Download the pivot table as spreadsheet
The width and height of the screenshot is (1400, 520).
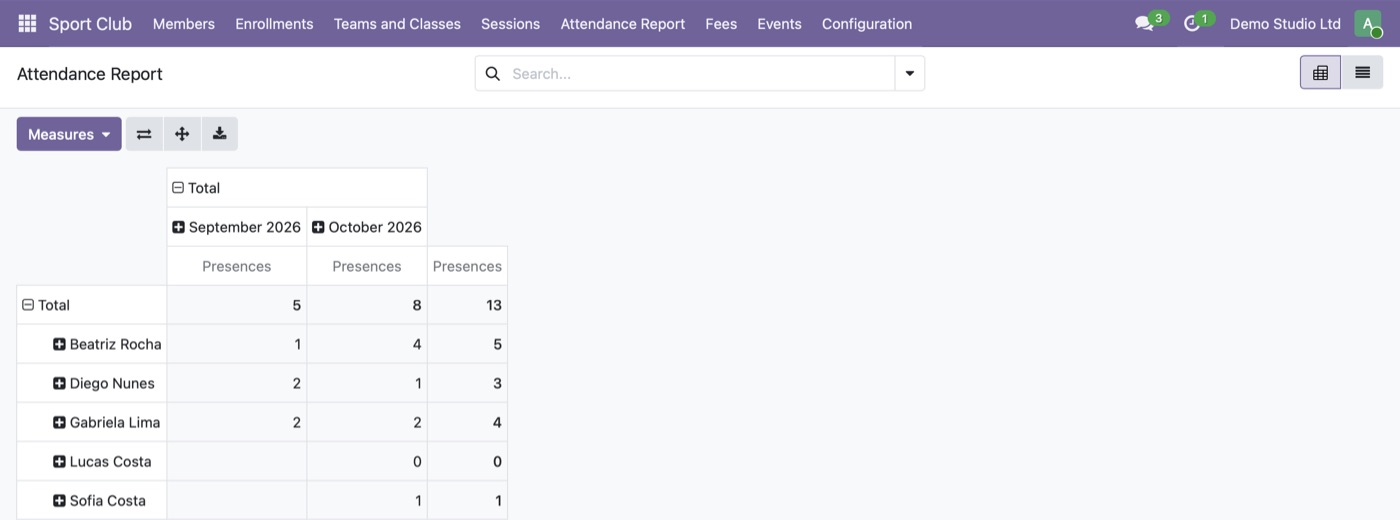[x=220, y=134]
